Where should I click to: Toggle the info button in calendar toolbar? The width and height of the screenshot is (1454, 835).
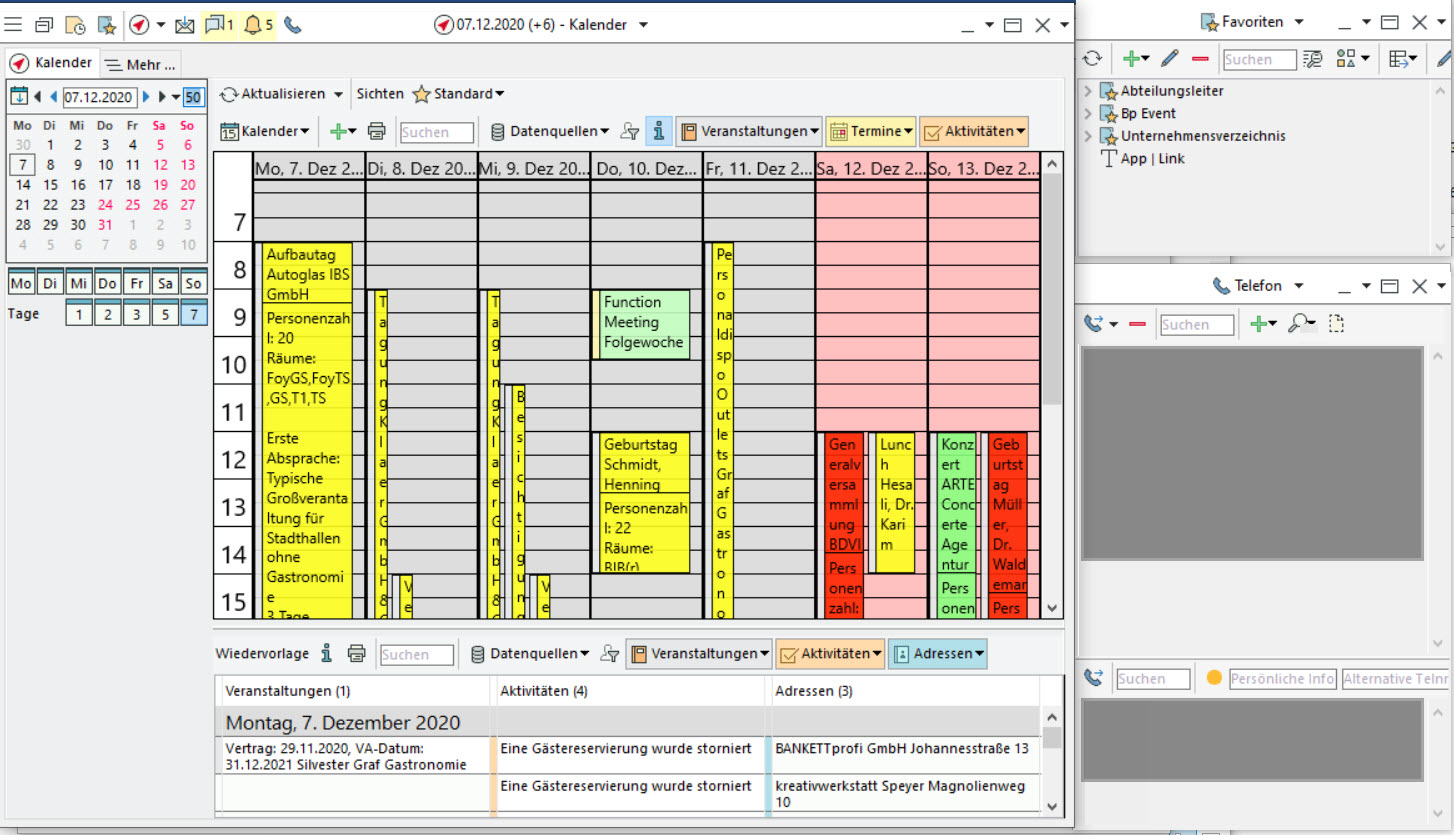click(x=658, y=131)
